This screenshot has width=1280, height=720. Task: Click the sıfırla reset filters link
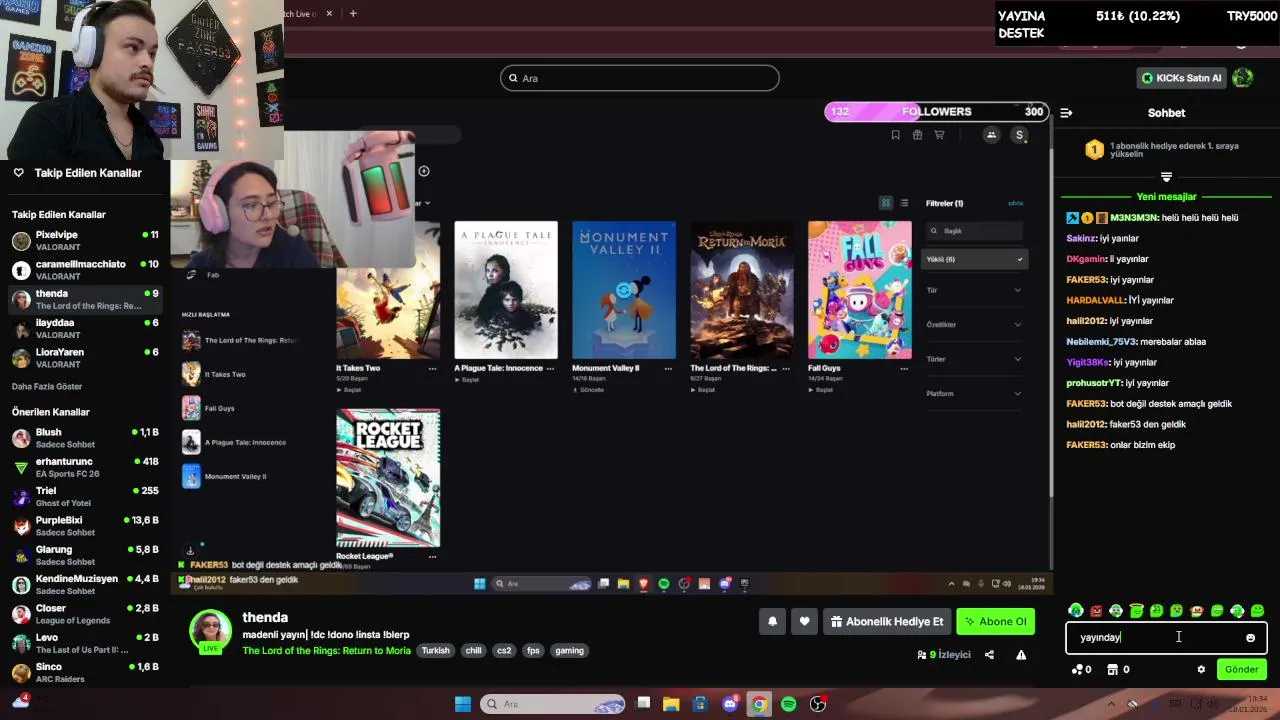(x=1016, y=203)
